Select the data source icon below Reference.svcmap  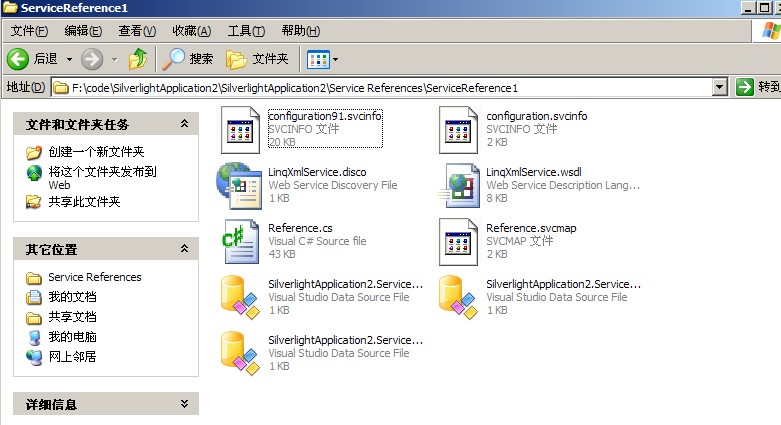pyautogui.click(x=458, y=297)
